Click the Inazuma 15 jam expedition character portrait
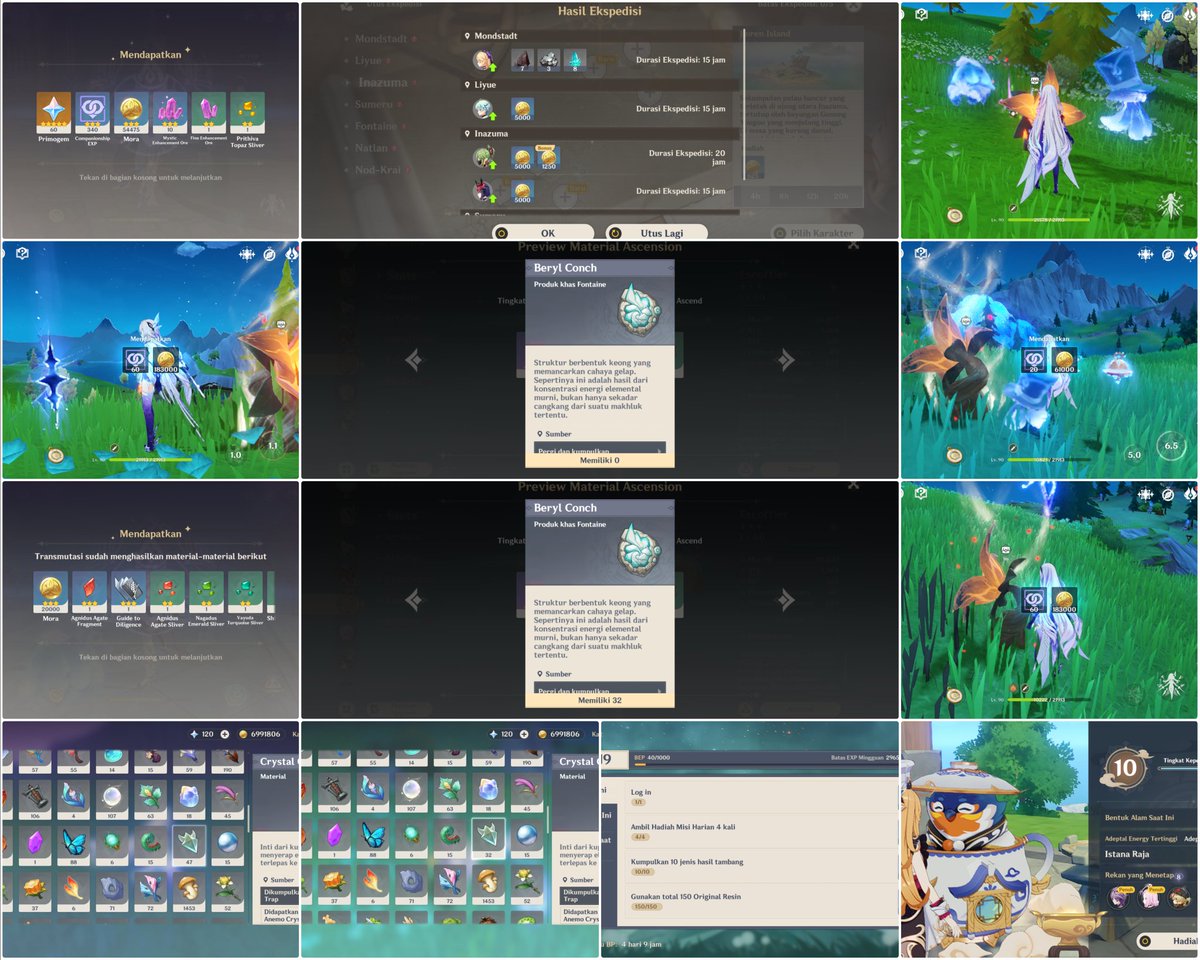 pyautogui.click(x=484, y=191)
